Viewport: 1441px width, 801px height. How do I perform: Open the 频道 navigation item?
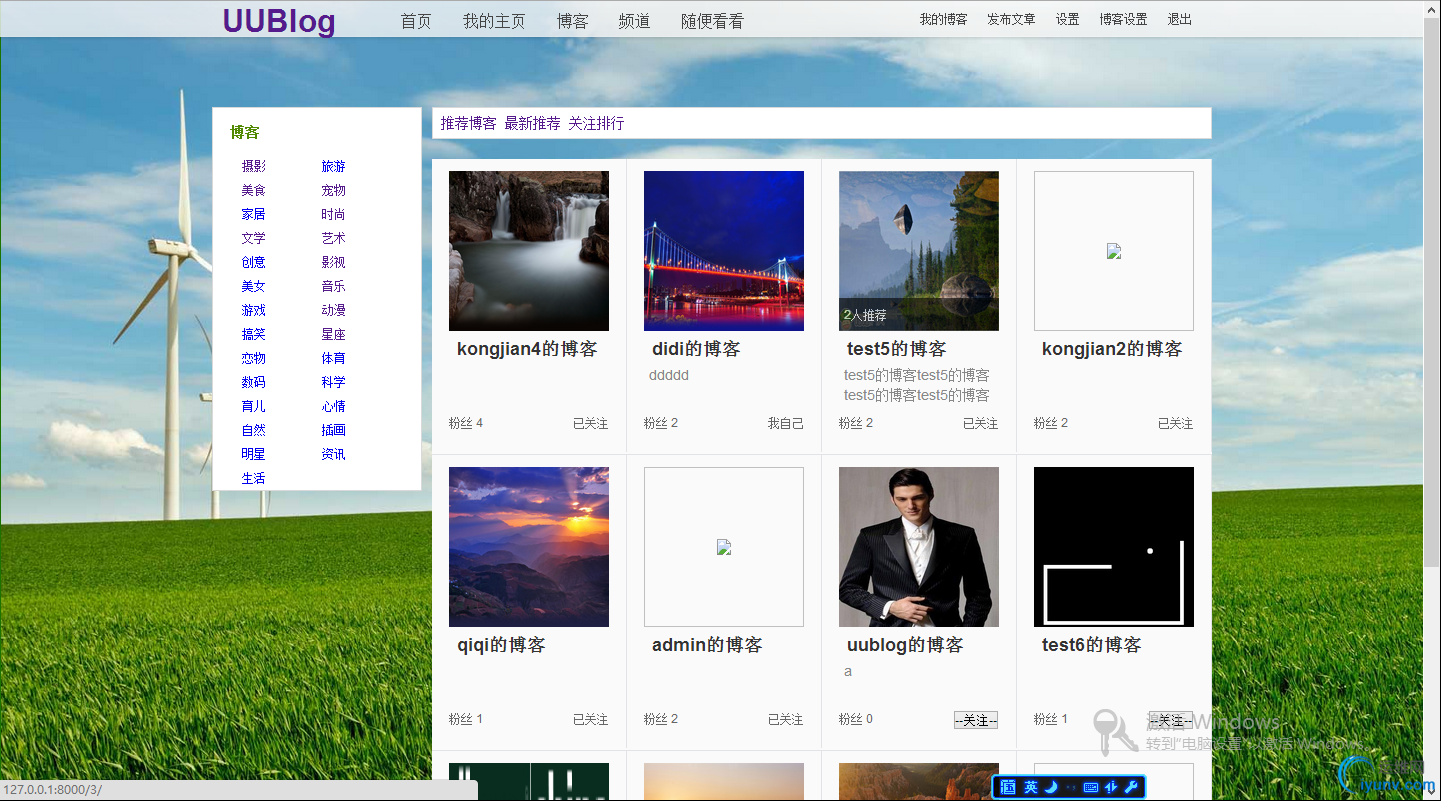tap(634, 21)
